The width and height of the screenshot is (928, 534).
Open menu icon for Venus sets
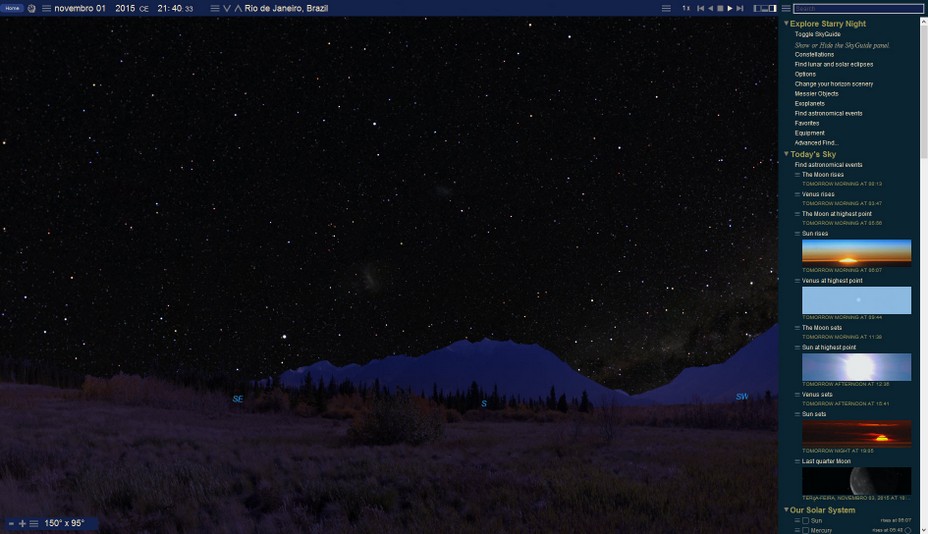(x=797, y=394)
